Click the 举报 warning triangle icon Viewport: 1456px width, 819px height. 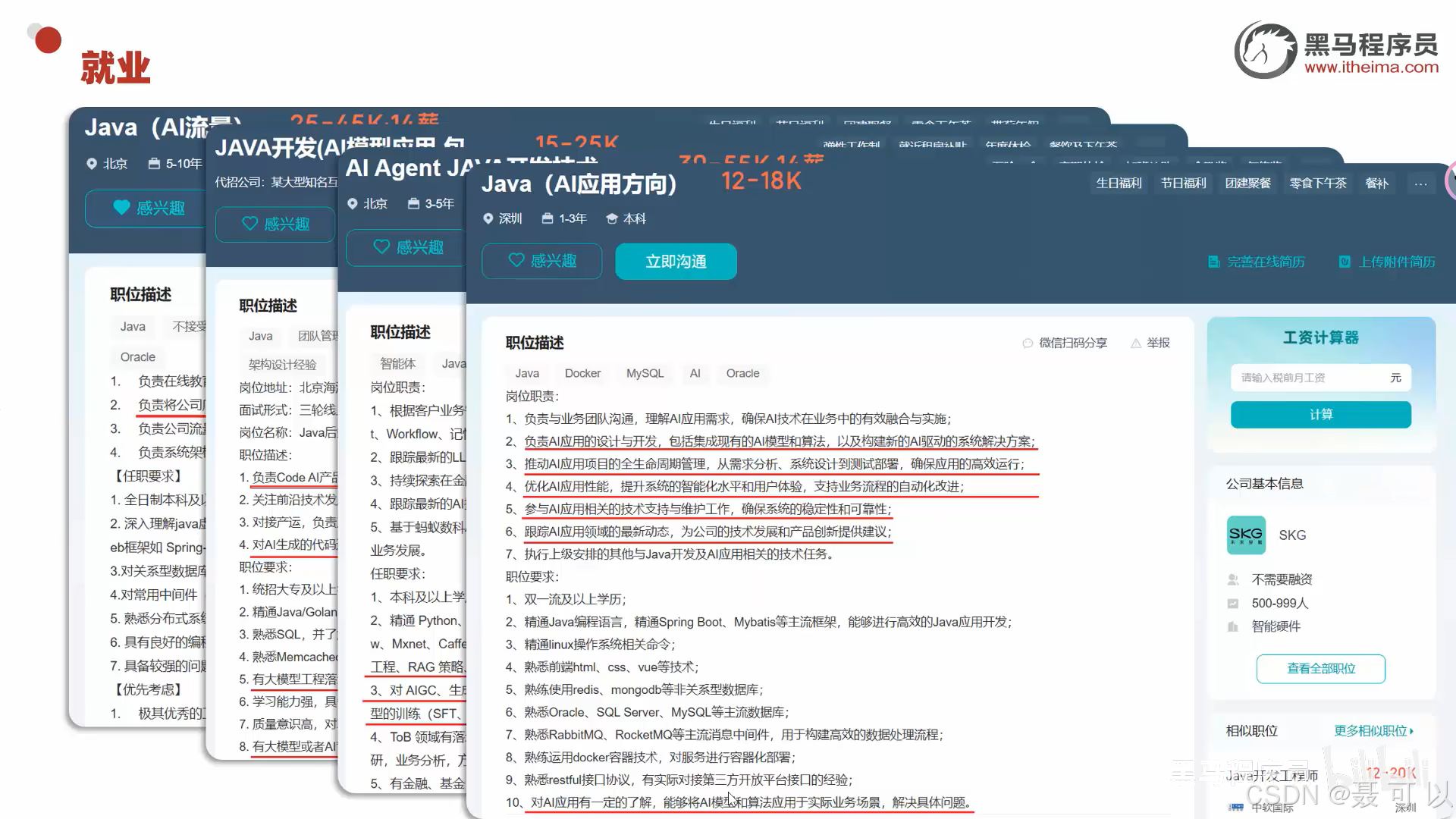coord(1136,343)
